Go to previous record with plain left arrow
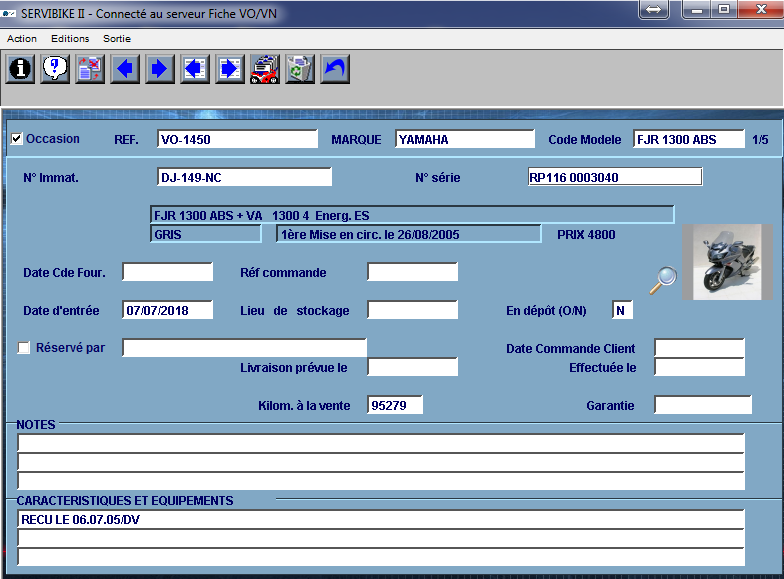784x579 pixels. 125,69
